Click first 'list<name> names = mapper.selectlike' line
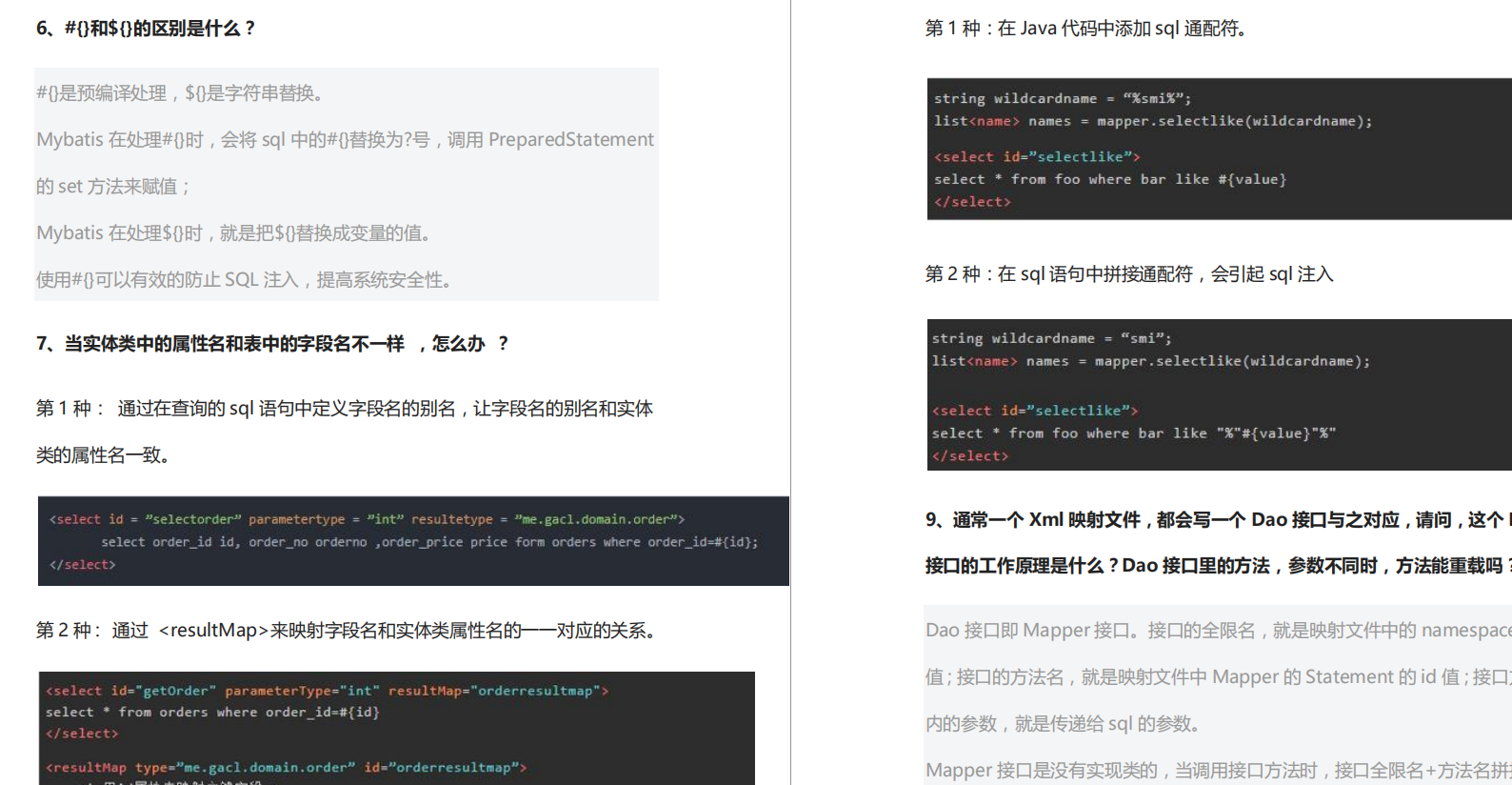 [x=1153, y=121]
